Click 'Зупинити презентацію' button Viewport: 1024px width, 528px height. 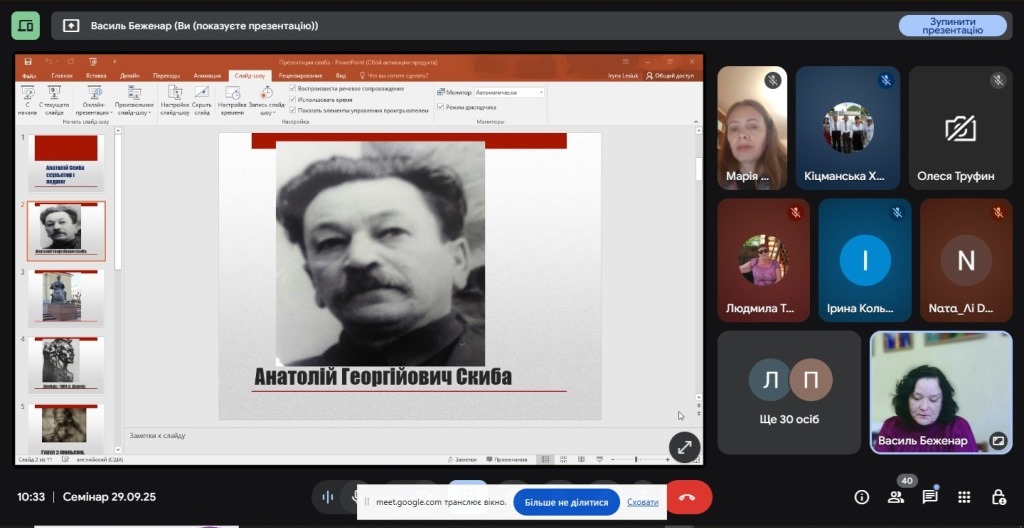[952, 25]
